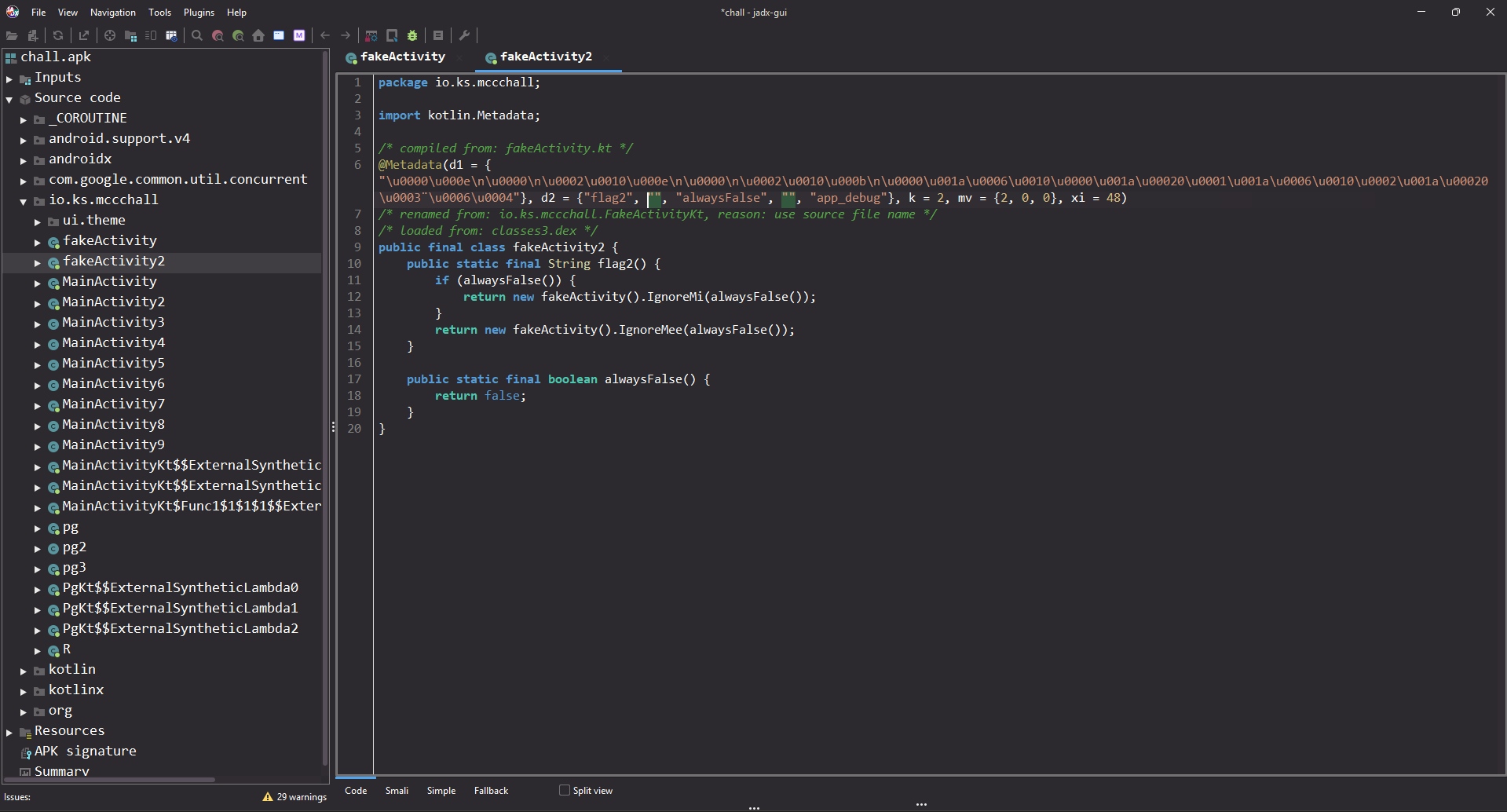The height and width of the screenshot is (812, 1507).
Task: Collapse the io.ks.mccchall package
Action: point(24,201)
